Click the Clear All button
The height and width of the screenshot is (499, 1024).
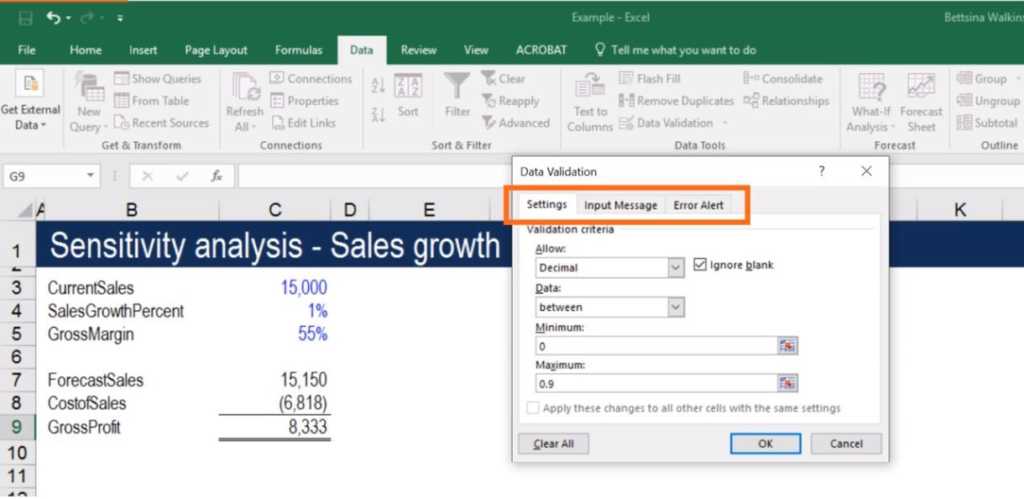click(x=554, y=444)
